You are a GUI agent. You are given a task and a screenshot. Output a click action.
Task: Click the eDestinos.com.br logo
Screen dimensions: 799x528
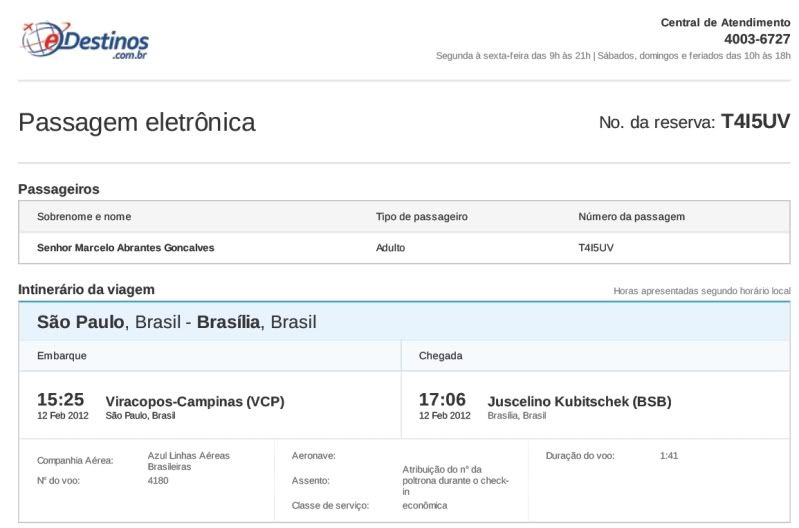[x=85, y=40]
